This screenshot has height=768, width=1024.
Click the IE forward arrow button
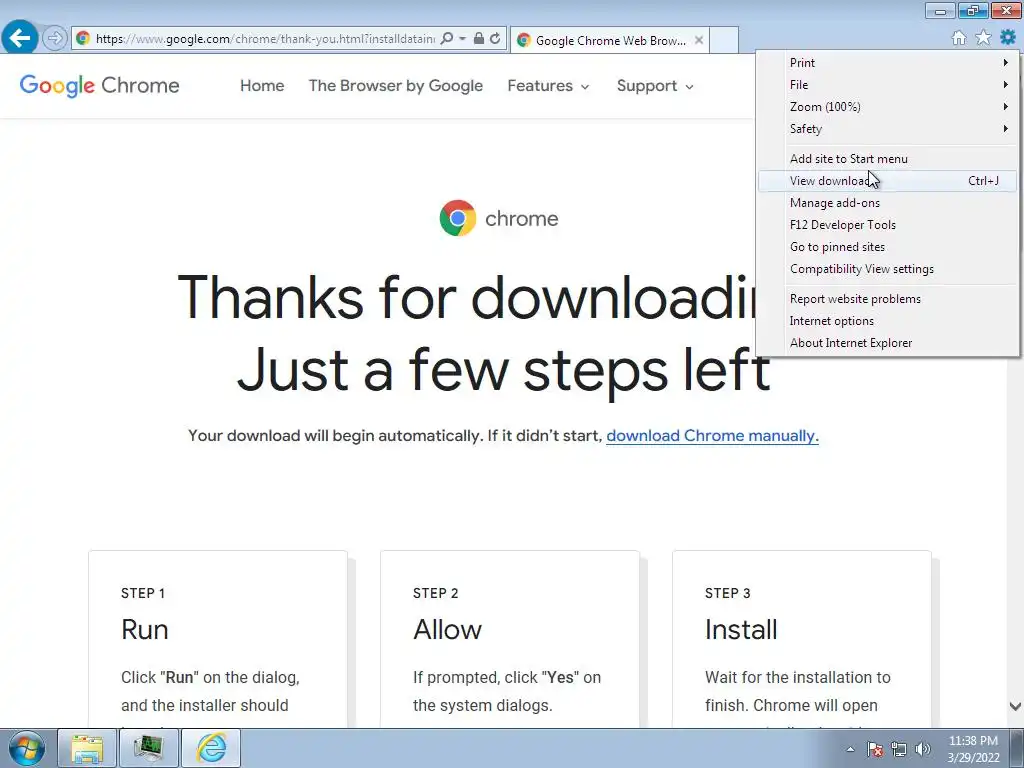55,39
